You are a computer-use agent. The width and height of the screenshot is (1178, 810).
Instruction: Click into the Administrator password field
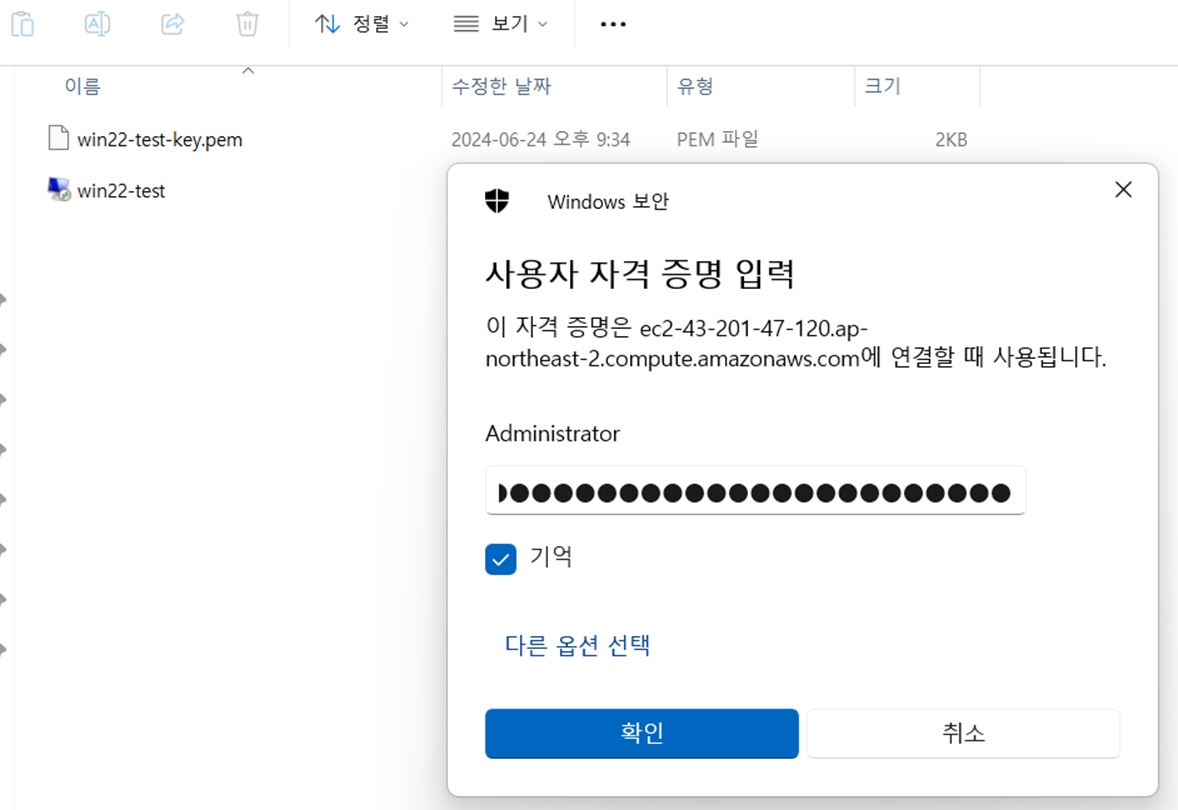pyautogui.click(x=755, y=491)
